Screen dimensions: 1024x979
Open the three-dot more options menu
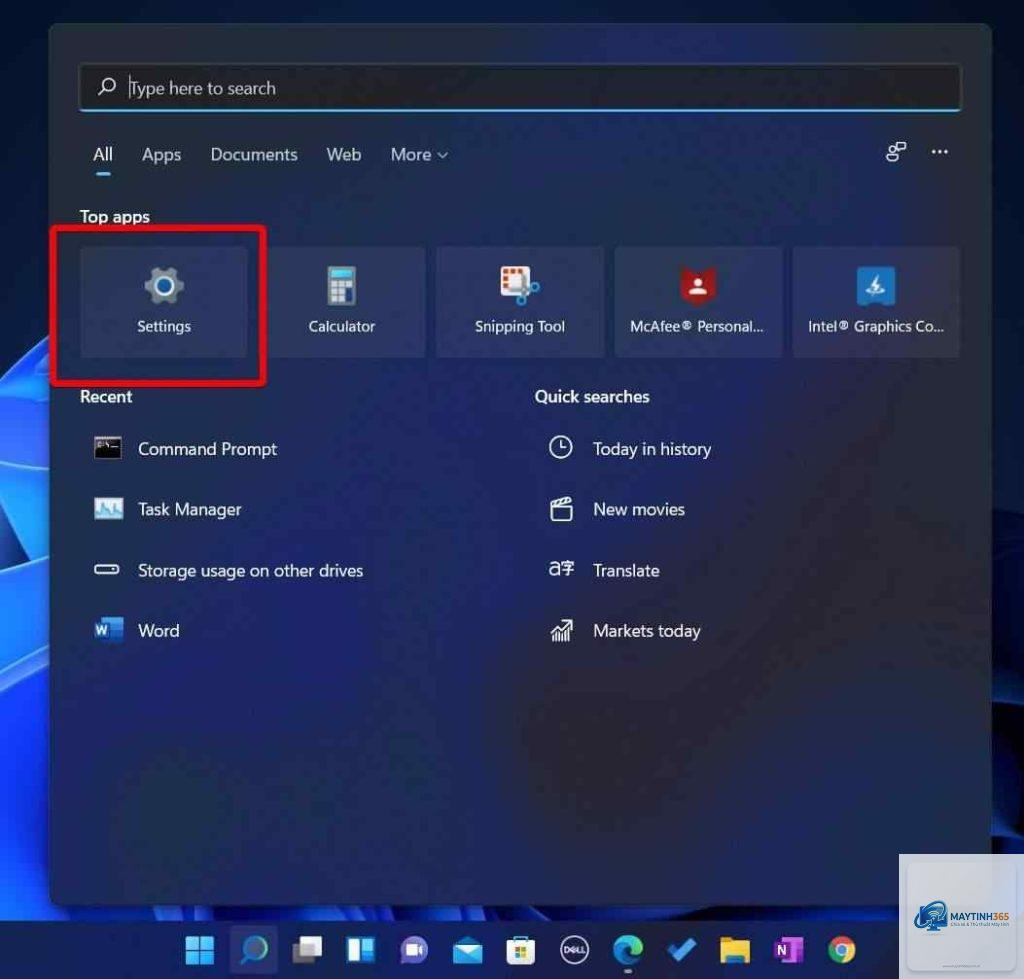click(939, 152)
